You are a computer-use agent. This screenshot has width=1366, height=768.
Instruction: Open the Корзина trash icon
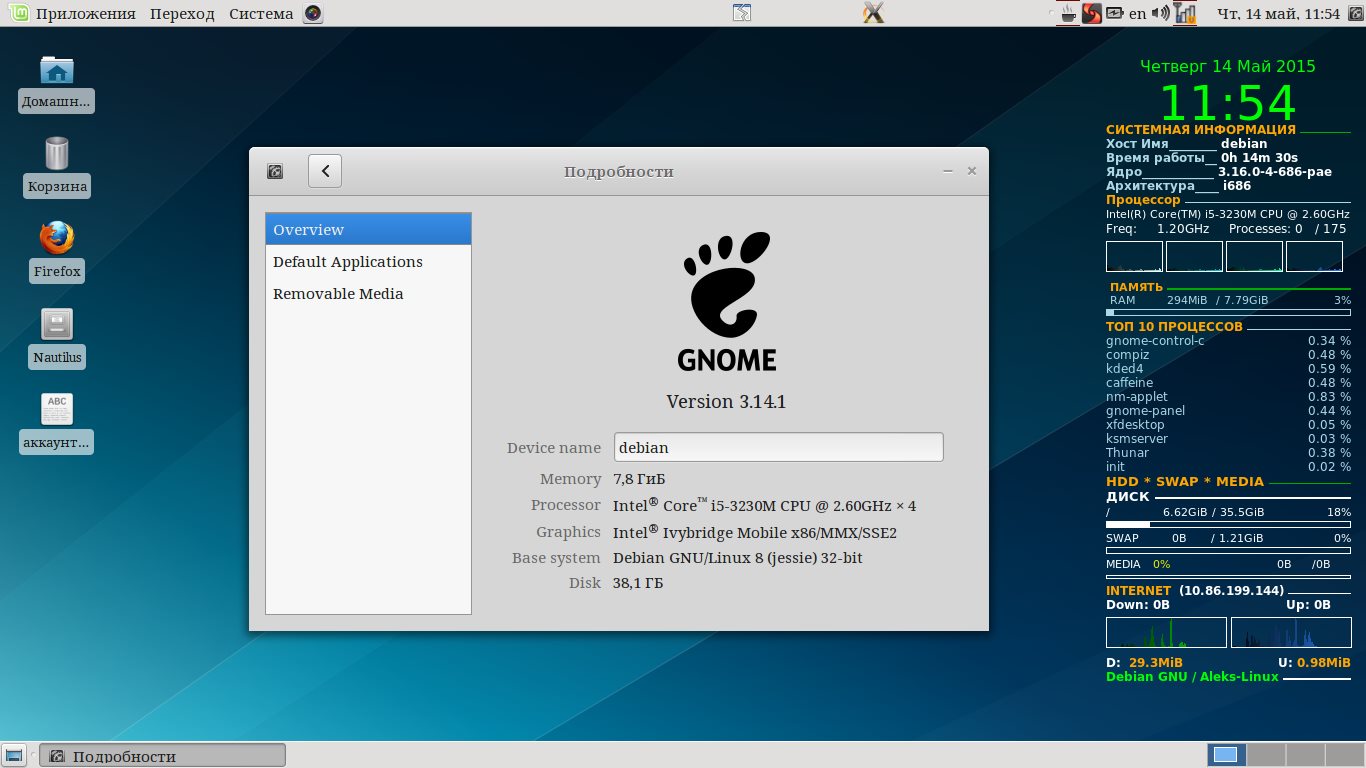click(57, 155)
